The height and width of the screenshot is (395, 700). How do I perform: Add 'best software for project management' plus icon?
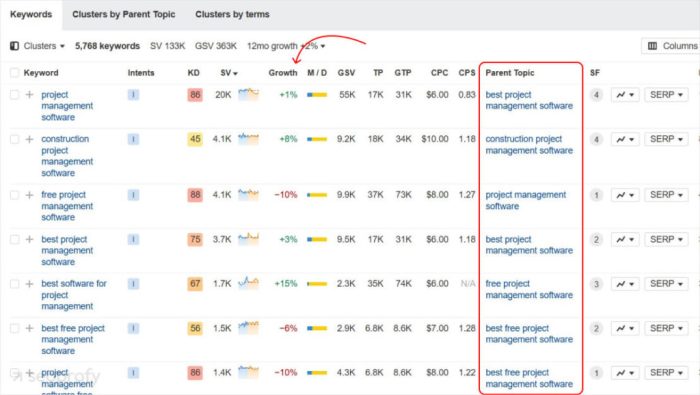[x=29, y=284]
